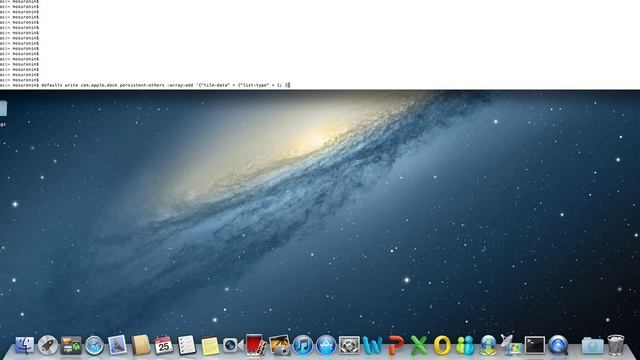Viewport: 640px width, 360px height.
Task: Launch Microsoft Word W icon
Action: pos(372,346)
